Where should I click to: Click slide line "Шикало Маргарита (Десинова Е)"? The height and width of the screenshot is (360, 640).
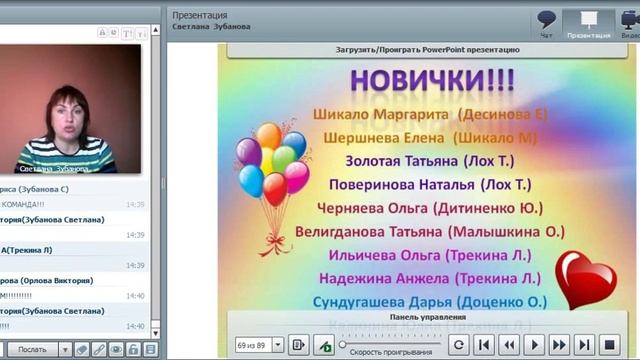pyautogui.click(x=430, y=114)
